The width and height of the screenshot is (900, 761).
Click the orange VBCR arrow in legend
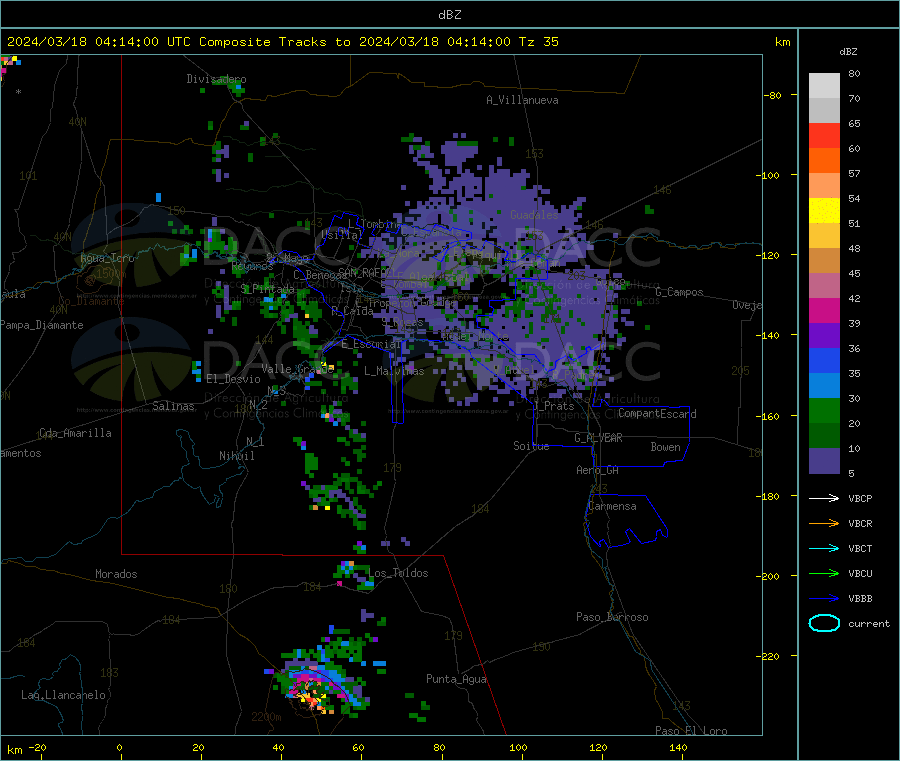(824, 523)
